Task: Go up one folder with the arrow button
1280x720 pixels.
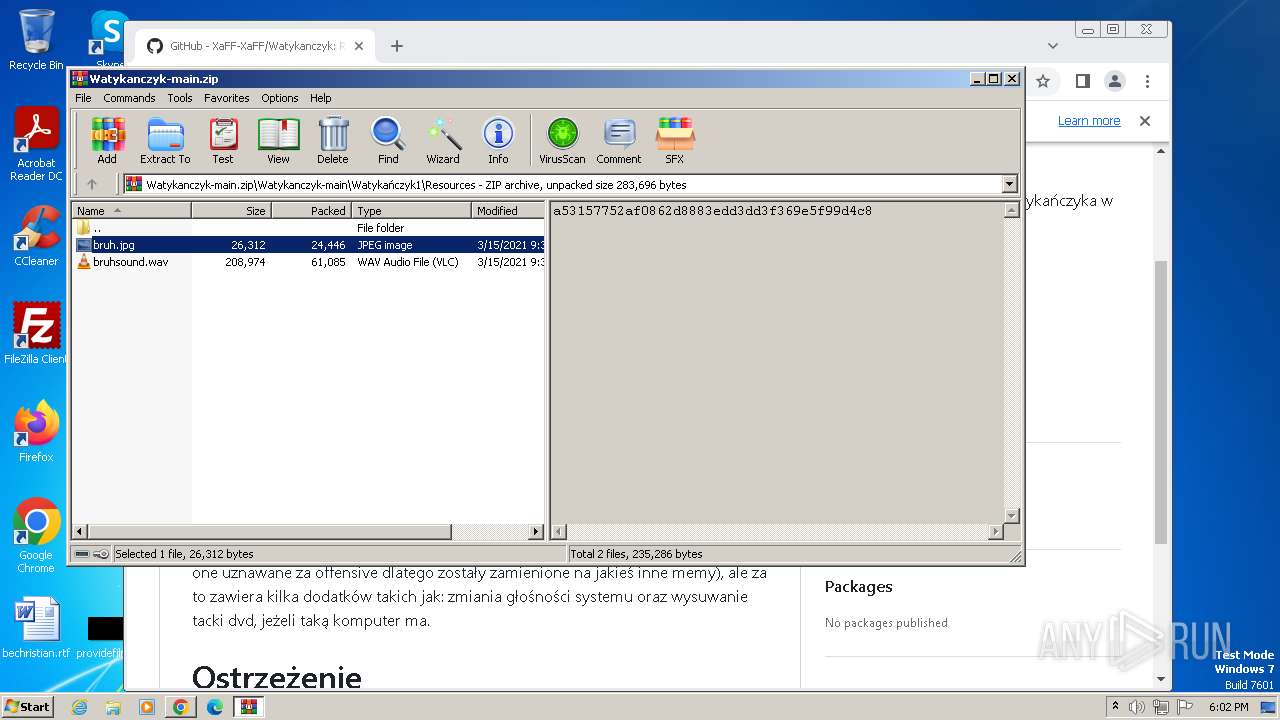Action: [92, 184]
